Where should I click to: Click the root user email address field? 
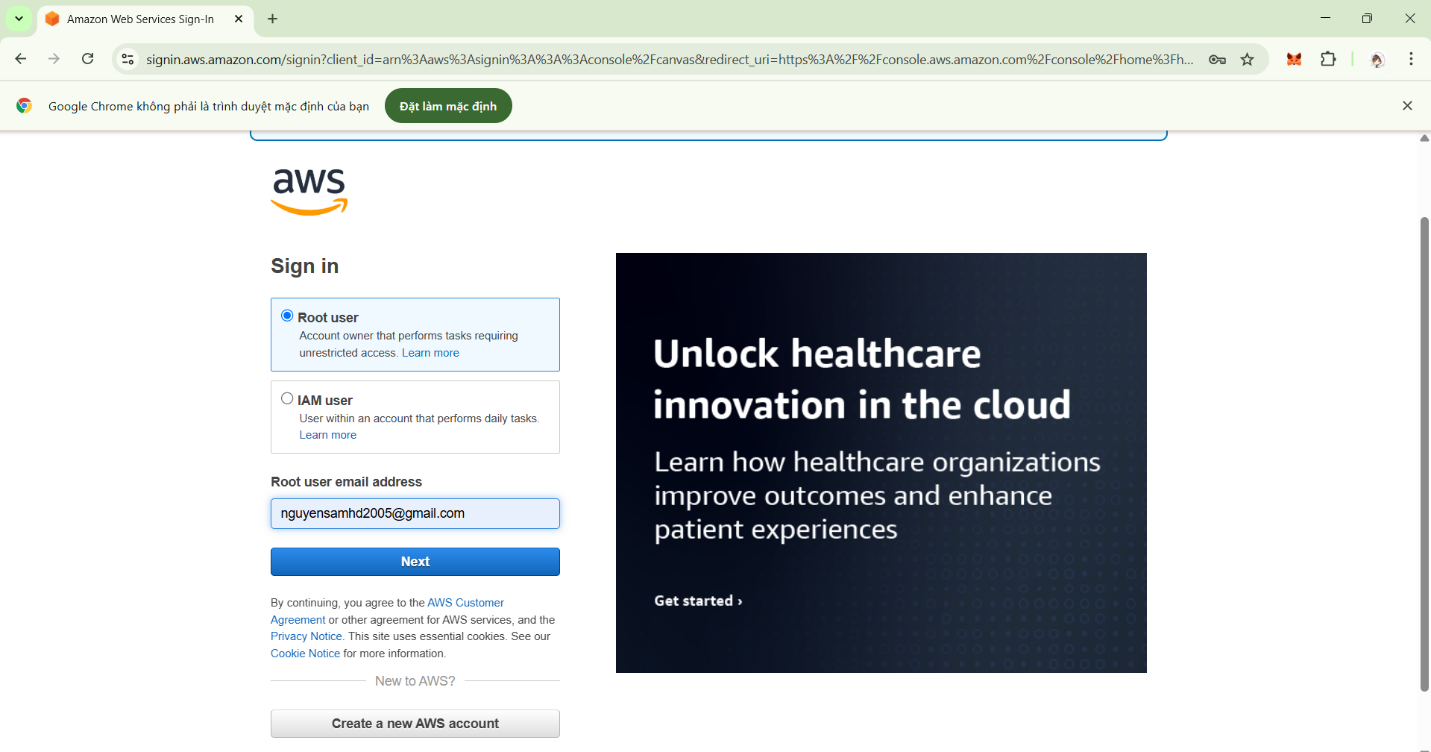(414, 513)
